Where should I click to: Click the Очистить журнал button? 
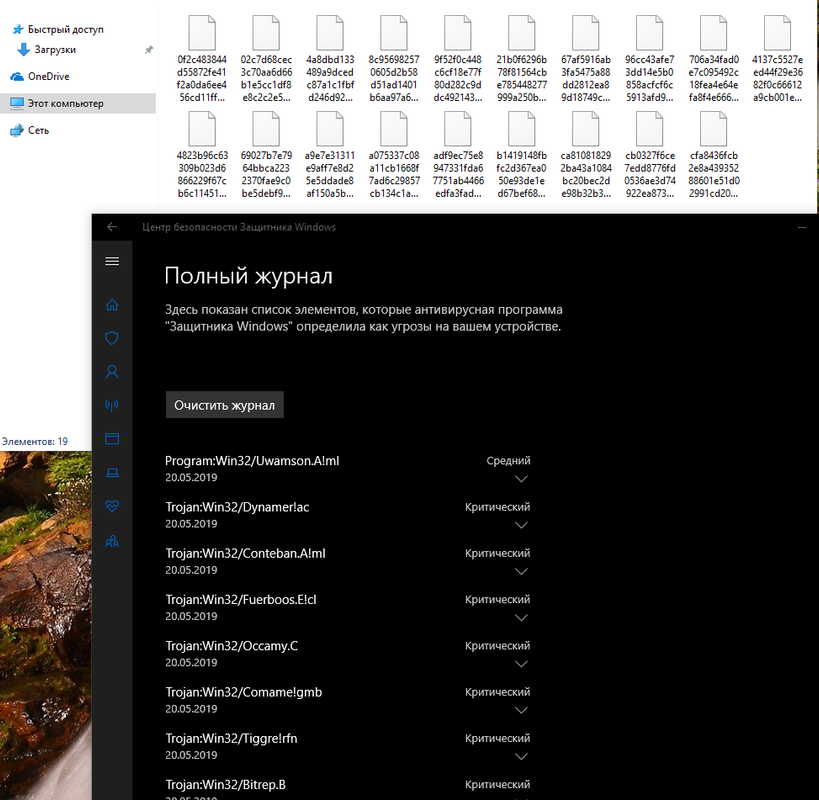click(x=225, y=405)
